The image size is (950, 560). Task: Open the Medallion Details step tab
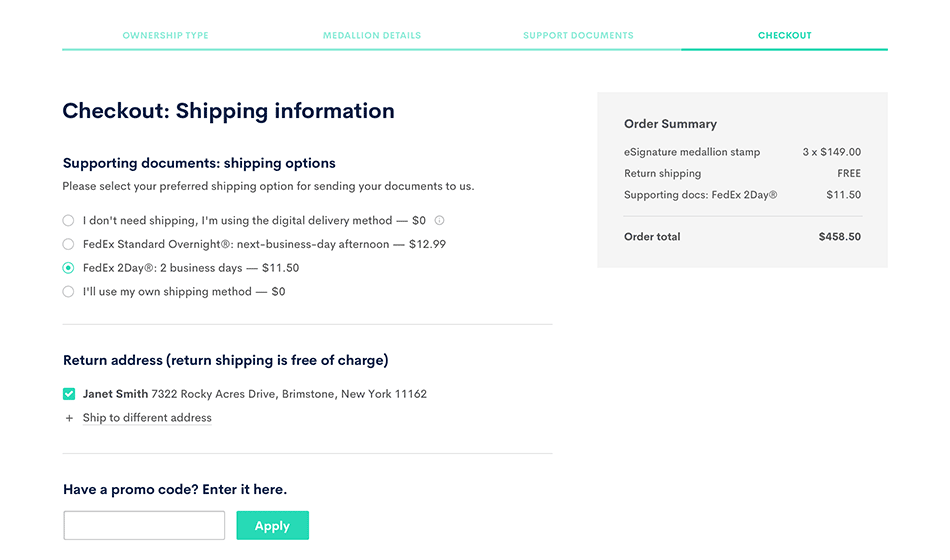[x=372, y=36]
